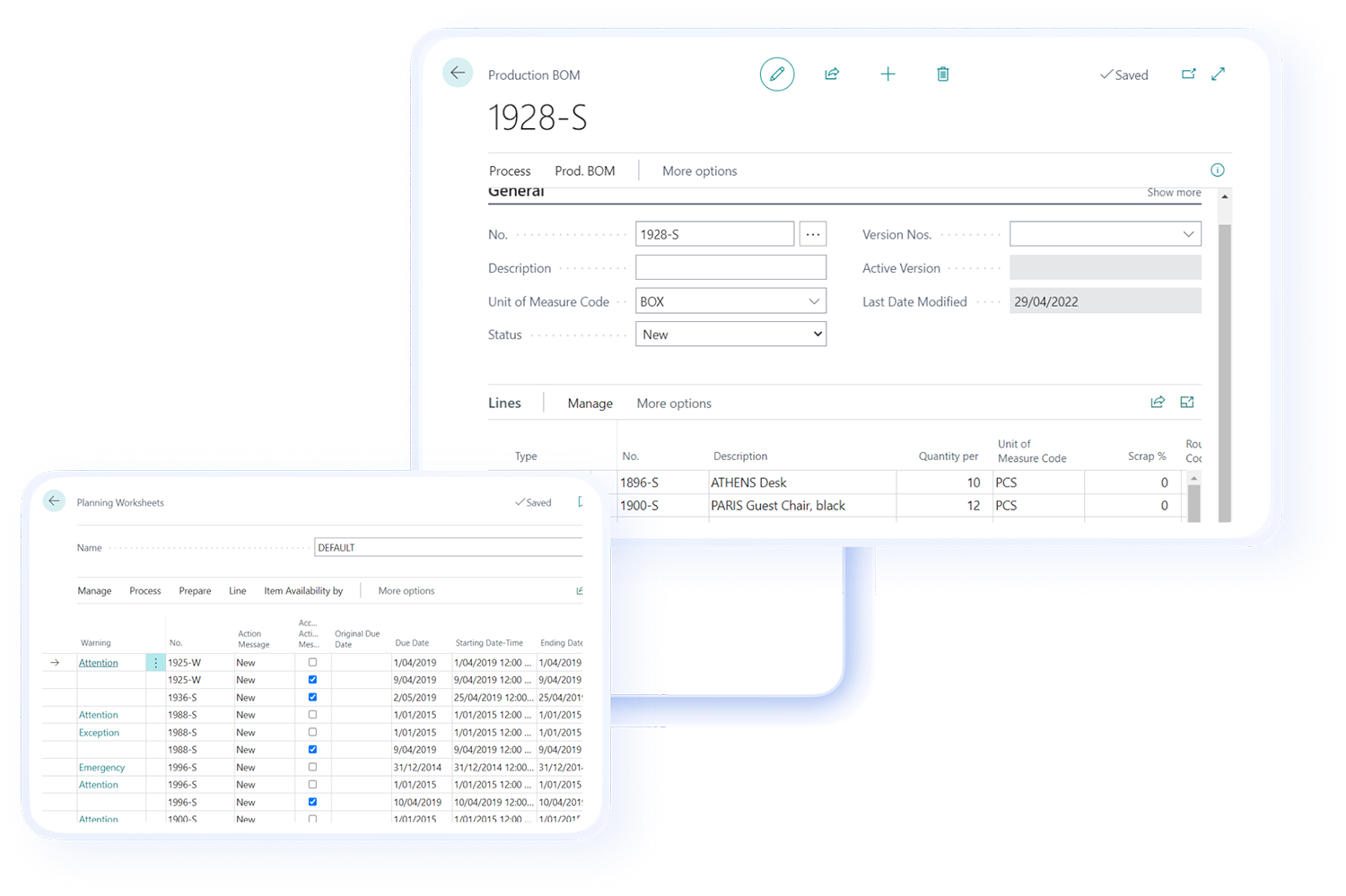The height and width of the screenshot is (896, 1346).
Task: Click the Description input field
Action: tap(730, 268)
